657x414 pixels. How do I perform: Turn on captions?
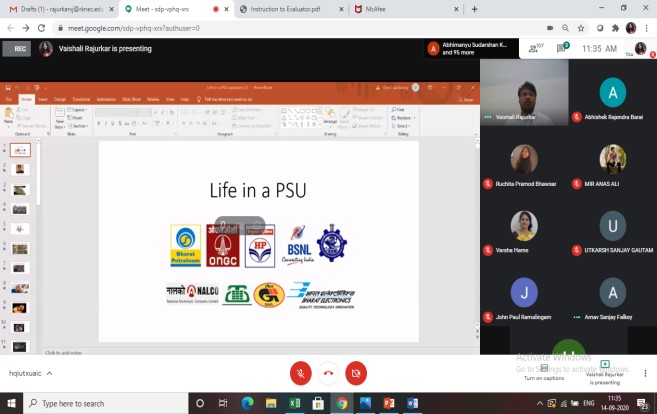tap(544, 373)
